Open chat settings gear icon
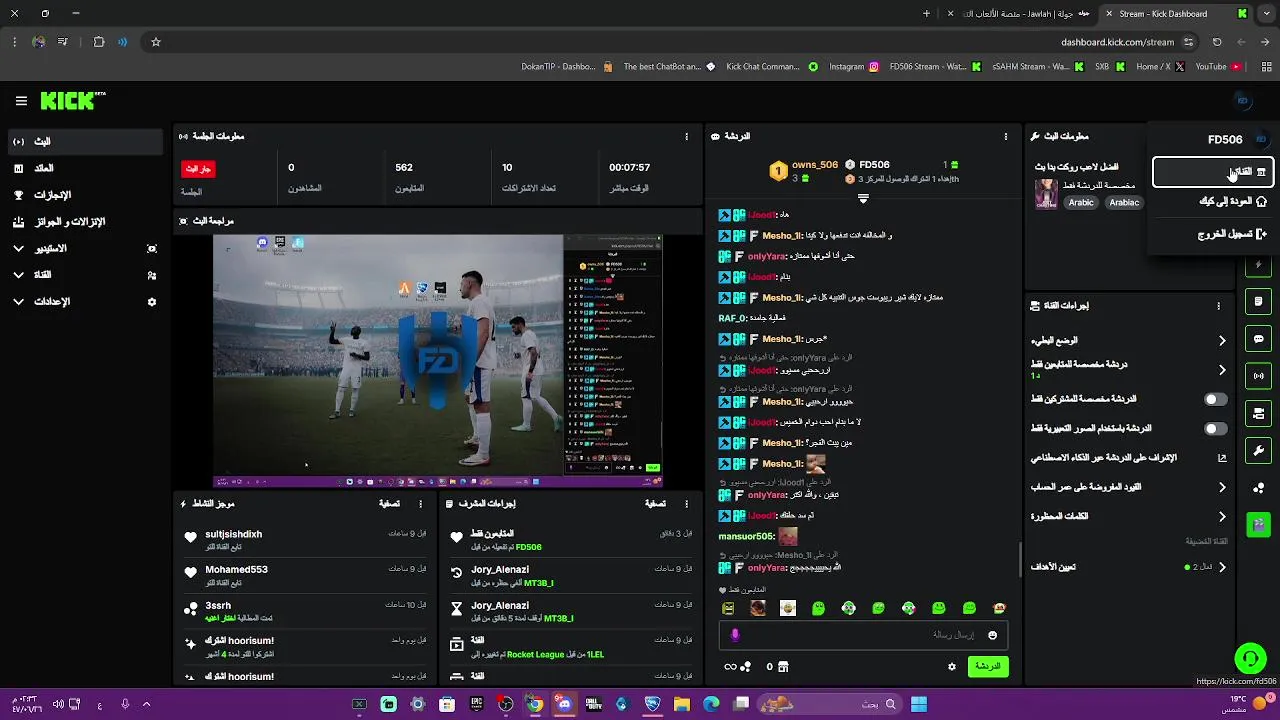The image size is (1280, 720). (x=952, y=666)
